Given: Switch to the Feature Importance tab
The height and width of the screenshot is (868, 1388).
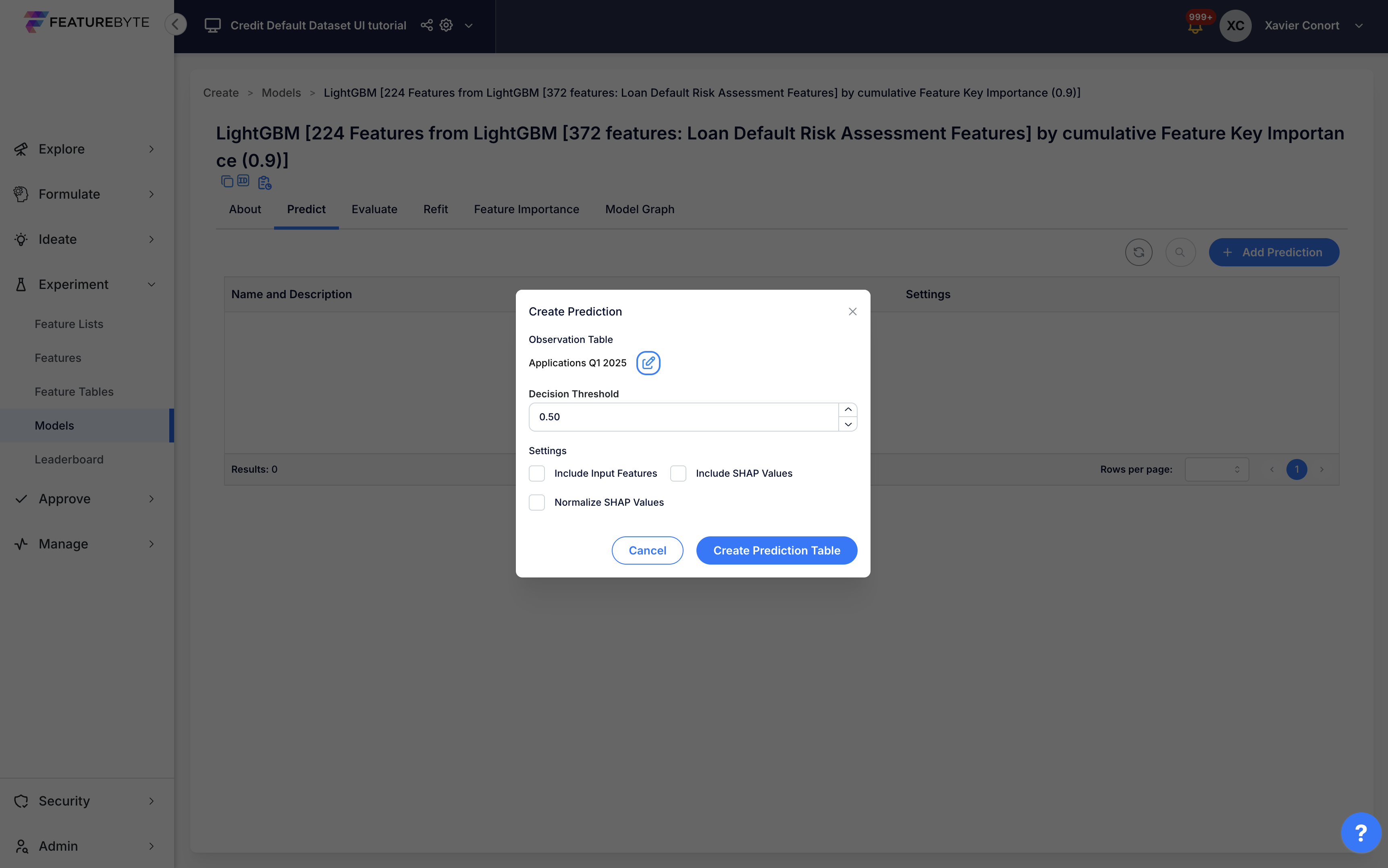Looking at the screenshot, I should coord(526,210).
